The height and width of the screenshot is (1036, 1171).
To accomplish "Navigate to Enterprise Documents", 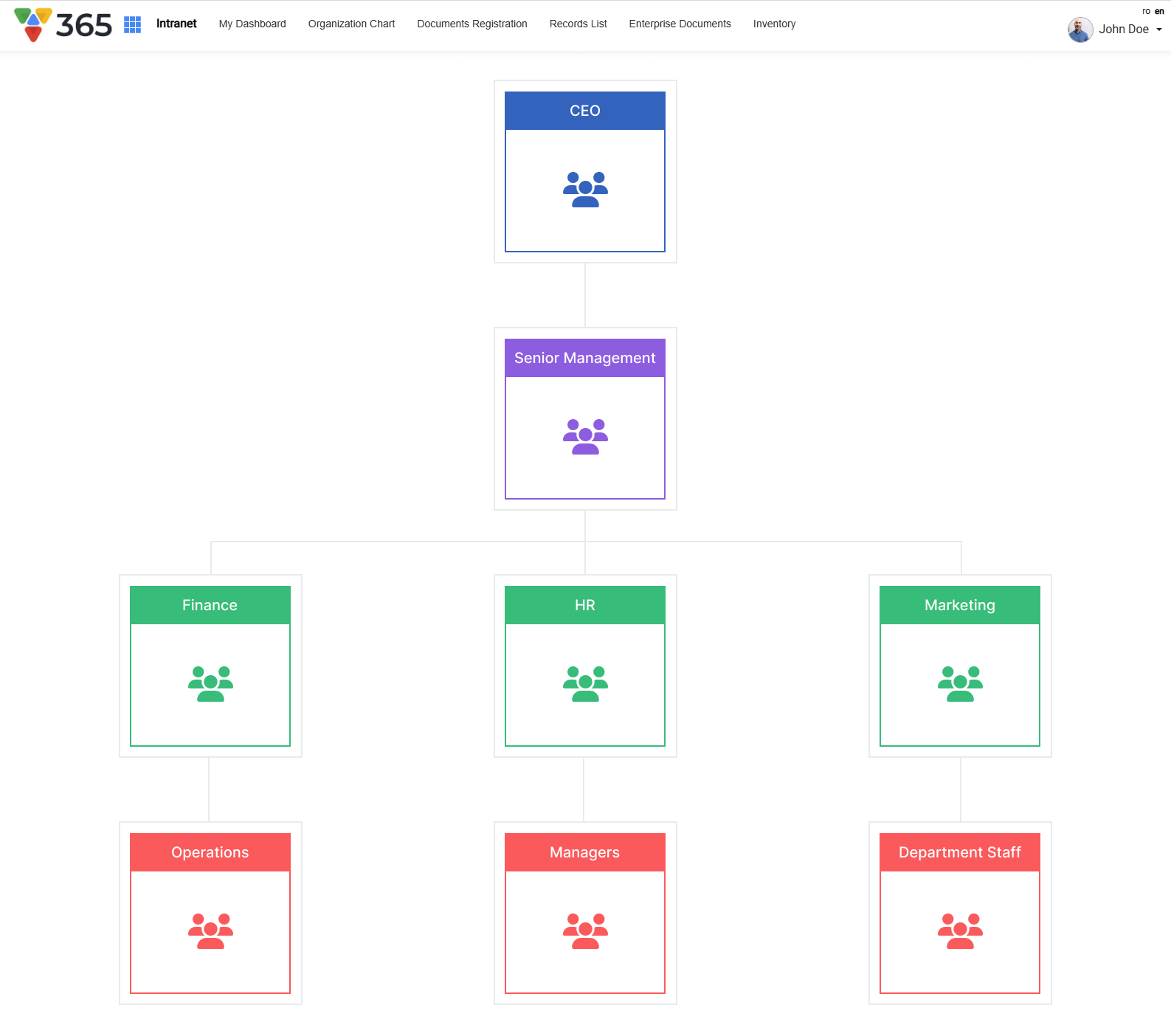I will 680,24.
